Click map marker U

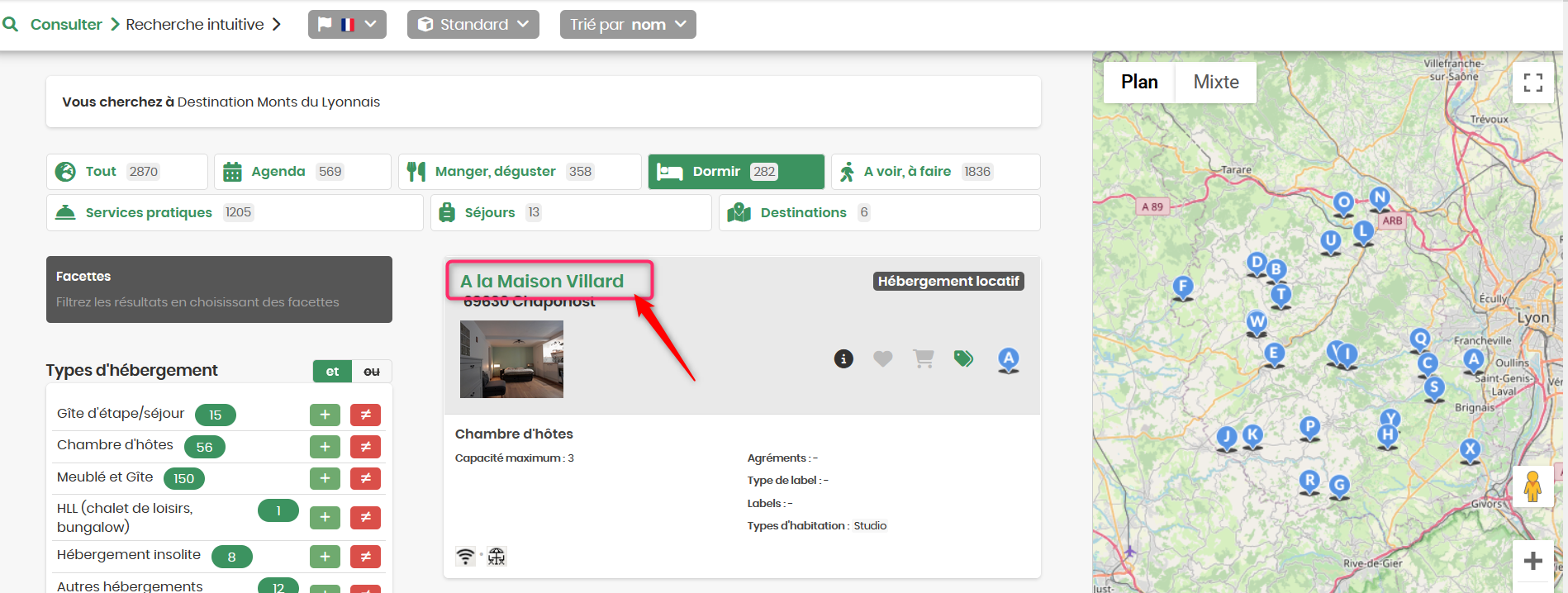click(x=1331, y=241)
